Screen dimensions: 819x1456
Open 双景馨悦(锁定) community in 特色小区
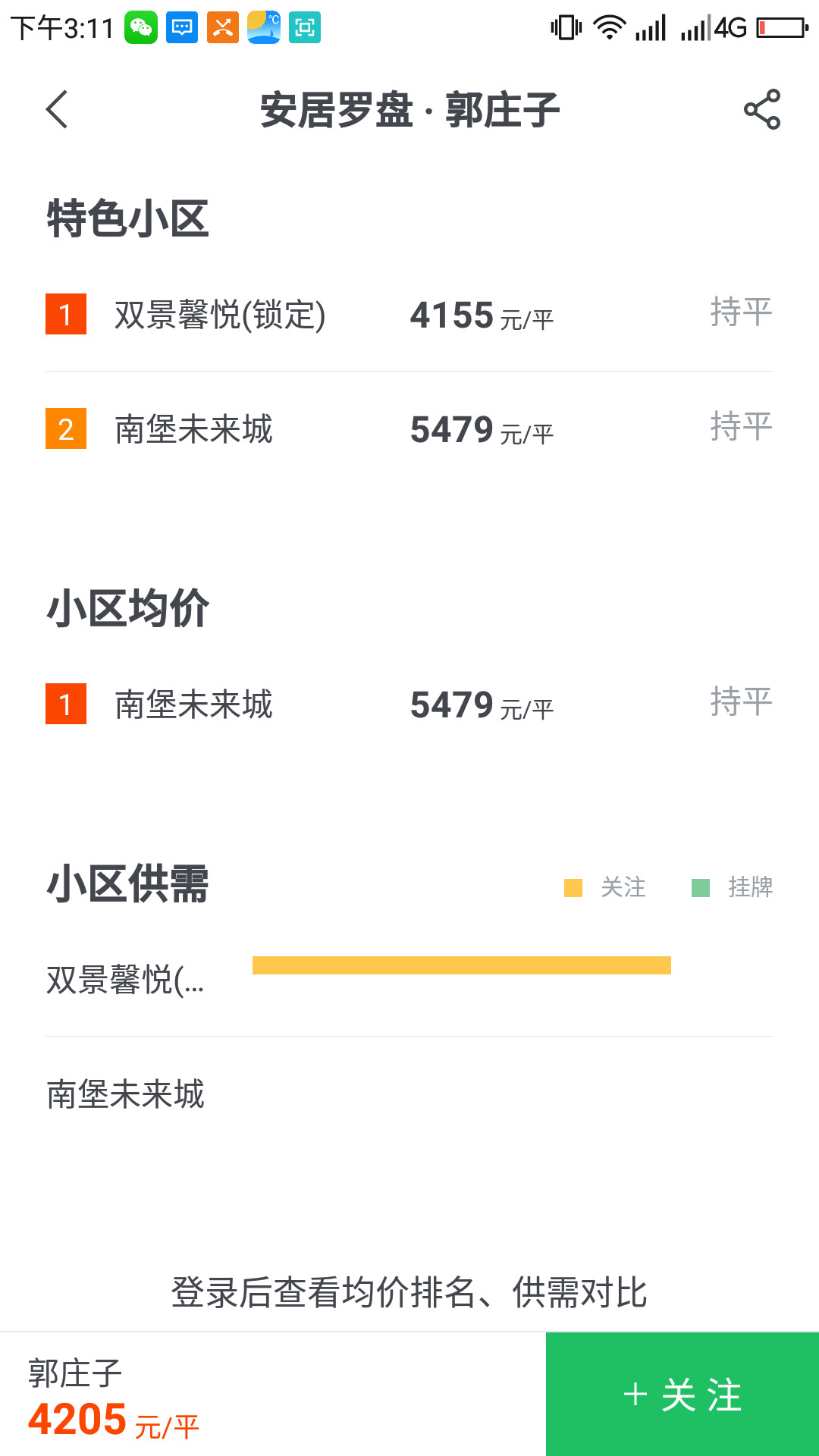pos(220,315)
